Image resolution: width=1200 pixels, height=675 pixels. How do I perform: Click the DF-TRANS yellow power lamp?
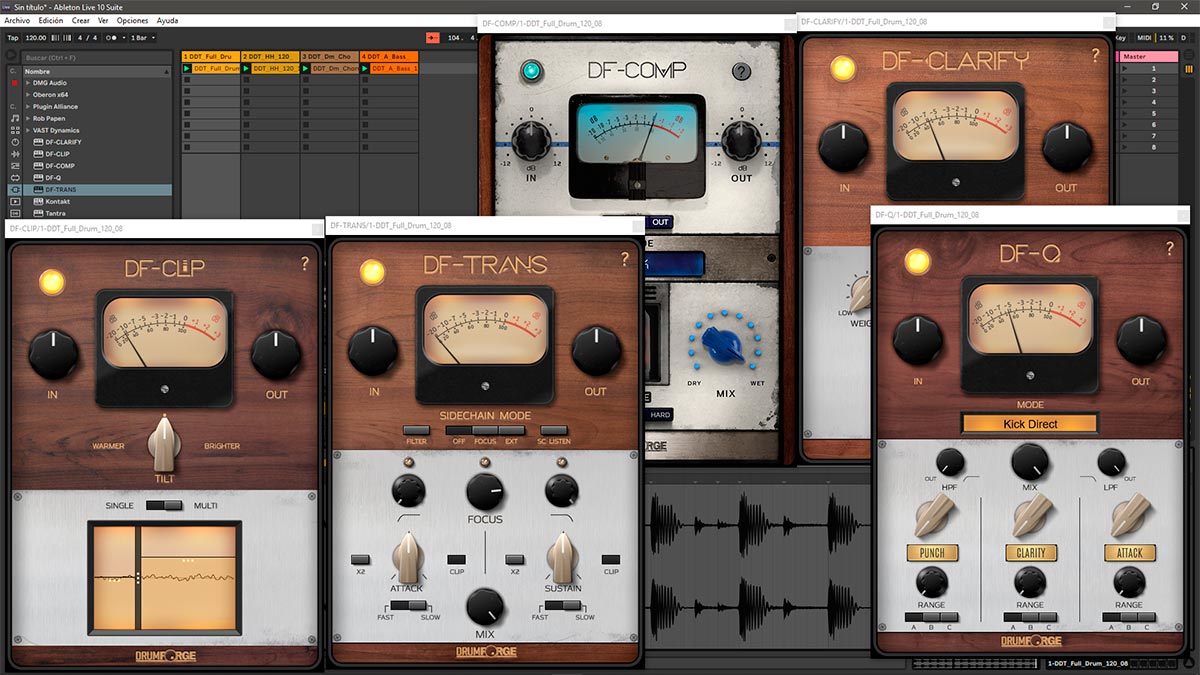pos(372,271)
